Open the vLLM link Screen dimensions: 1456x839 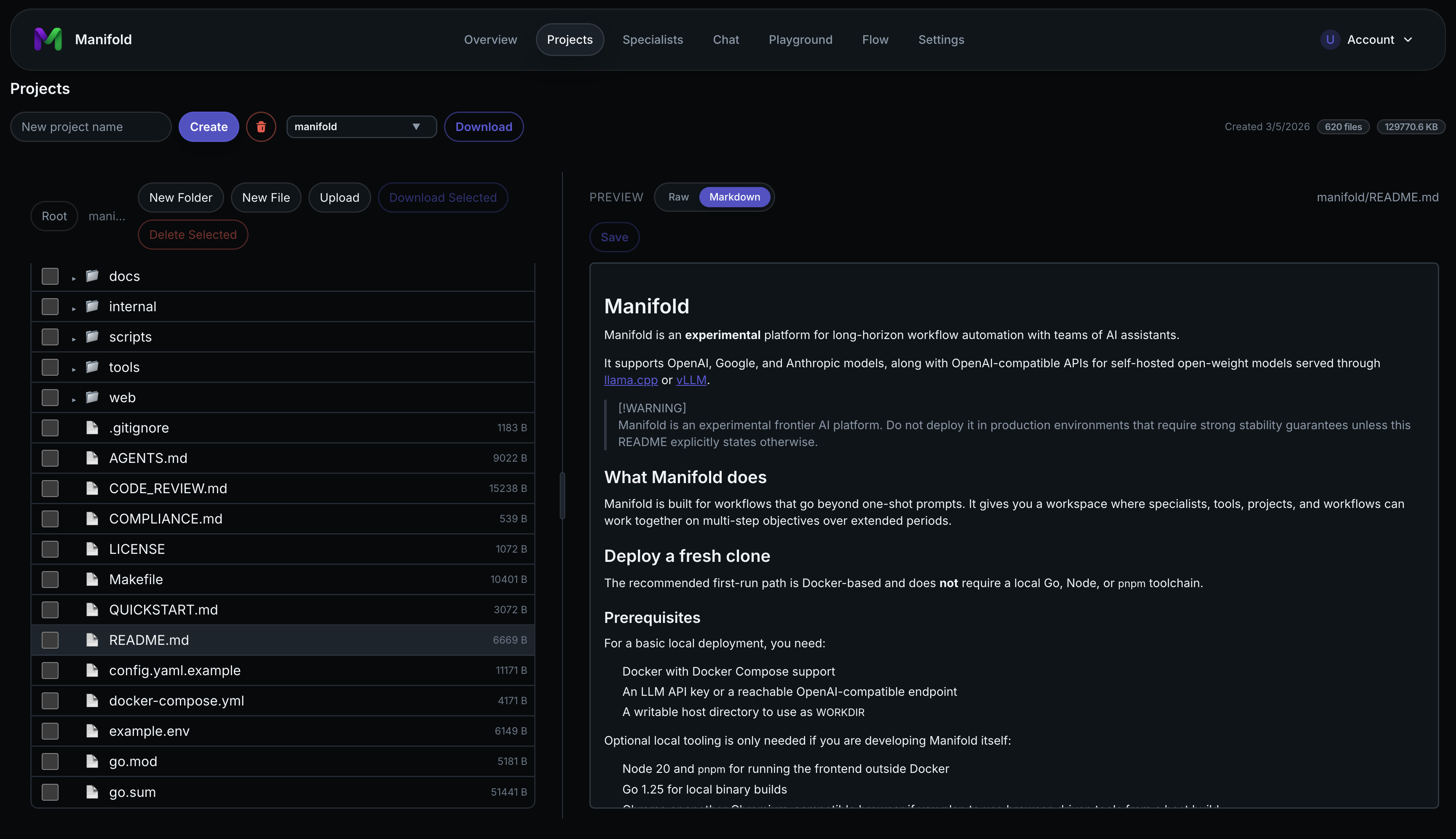point(691,380)
